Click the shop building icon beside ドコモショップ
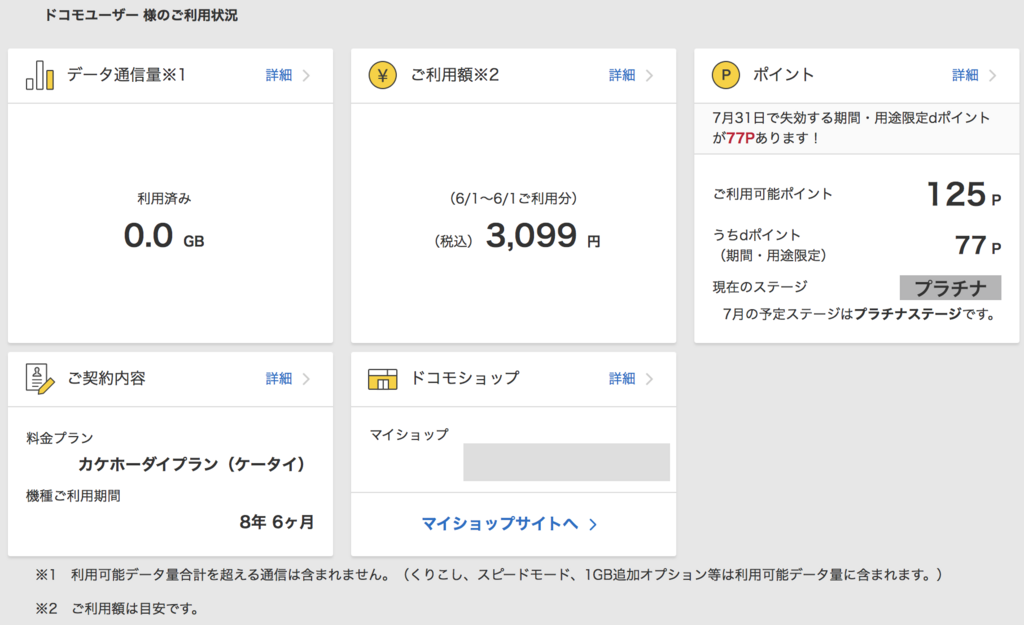Screen dimensions: 1024x625 coord(383,379)
